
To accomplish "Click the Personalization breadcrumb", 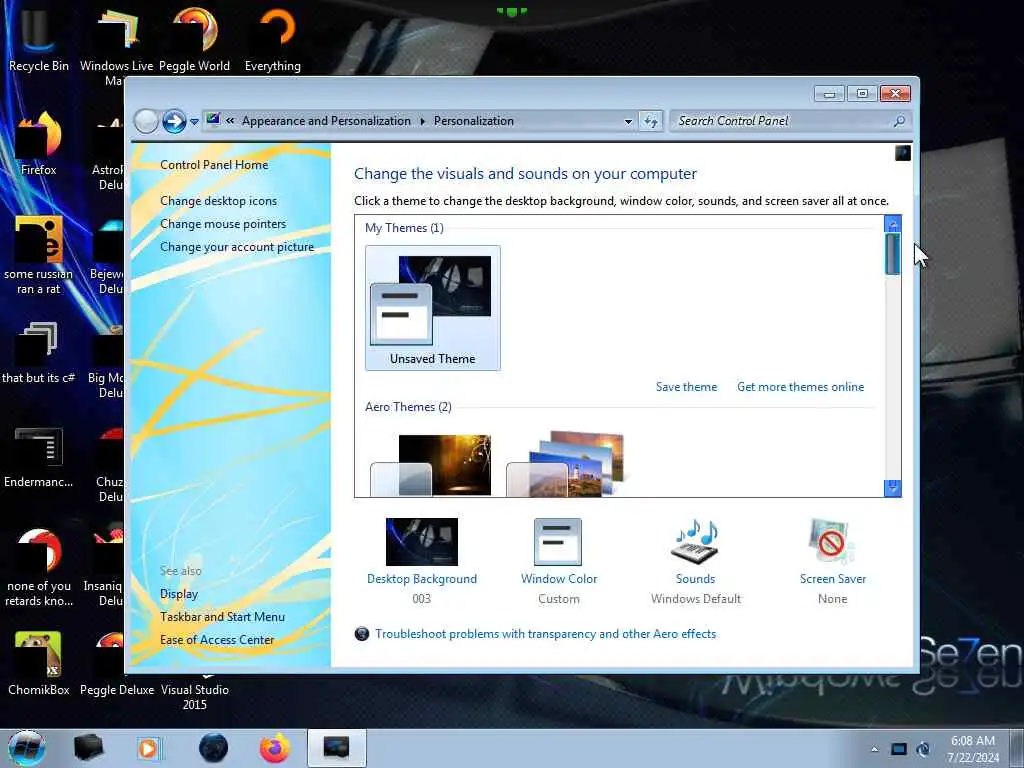I will point(473,121).
